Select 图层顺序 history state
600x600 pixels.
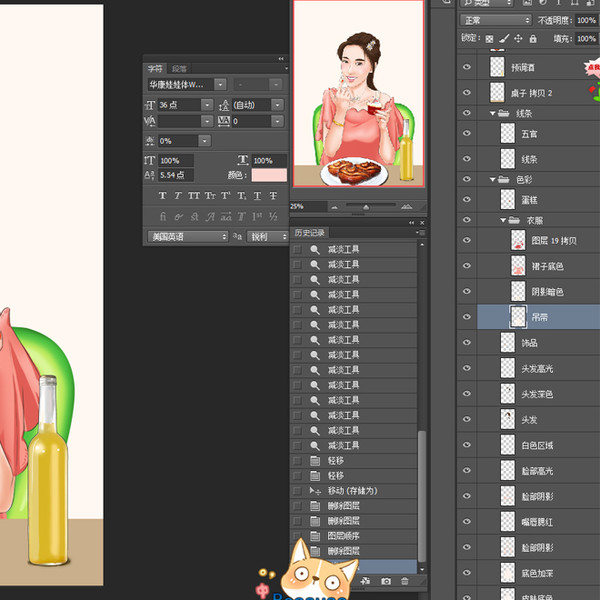click(354, 536)
